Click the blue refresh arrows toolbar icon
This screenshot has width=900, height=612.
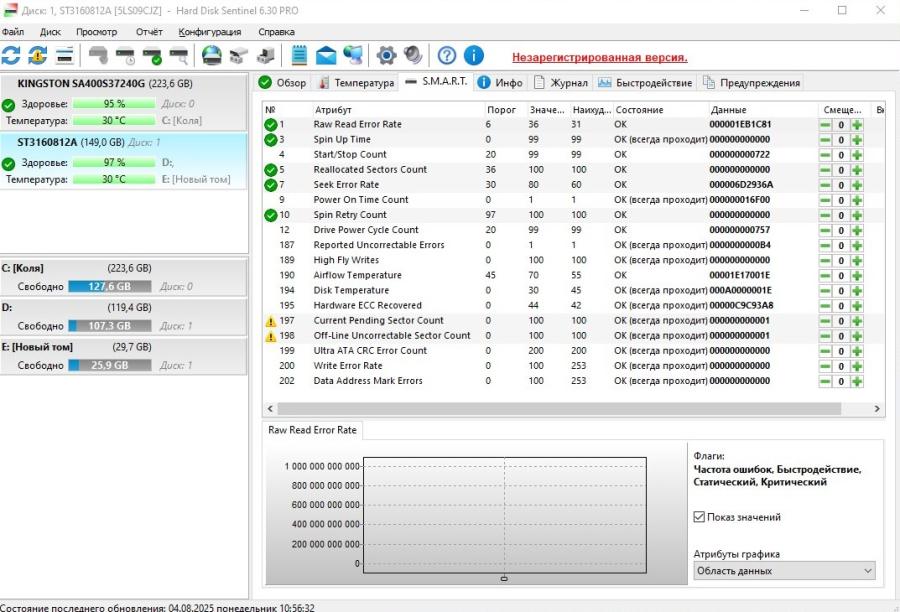11,55
